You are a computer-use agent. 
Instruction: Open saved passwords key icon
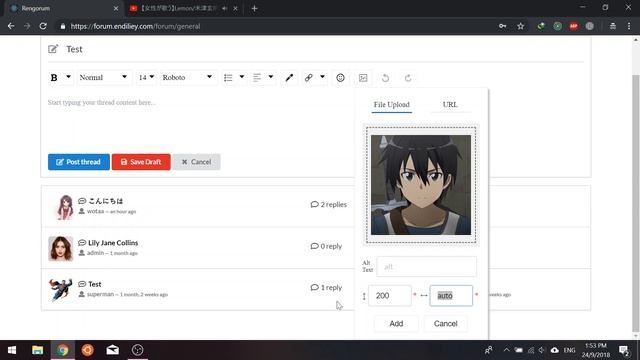502,26
